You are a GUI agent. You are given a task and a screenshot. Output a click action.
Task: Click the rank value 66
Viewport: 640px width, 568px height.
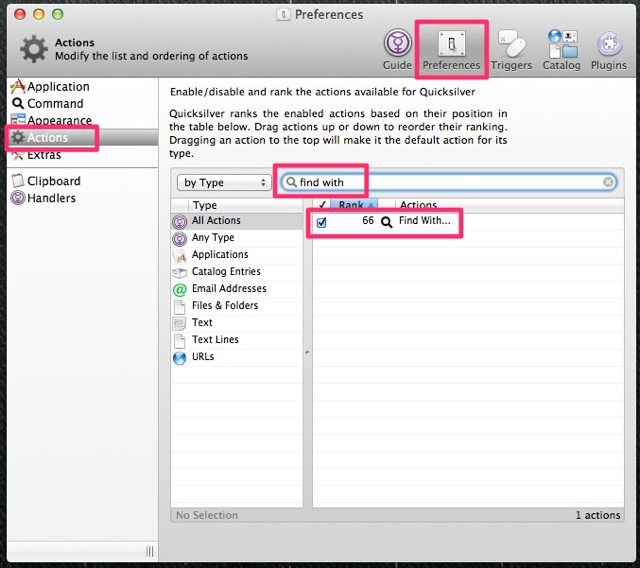tap(368, 221)
